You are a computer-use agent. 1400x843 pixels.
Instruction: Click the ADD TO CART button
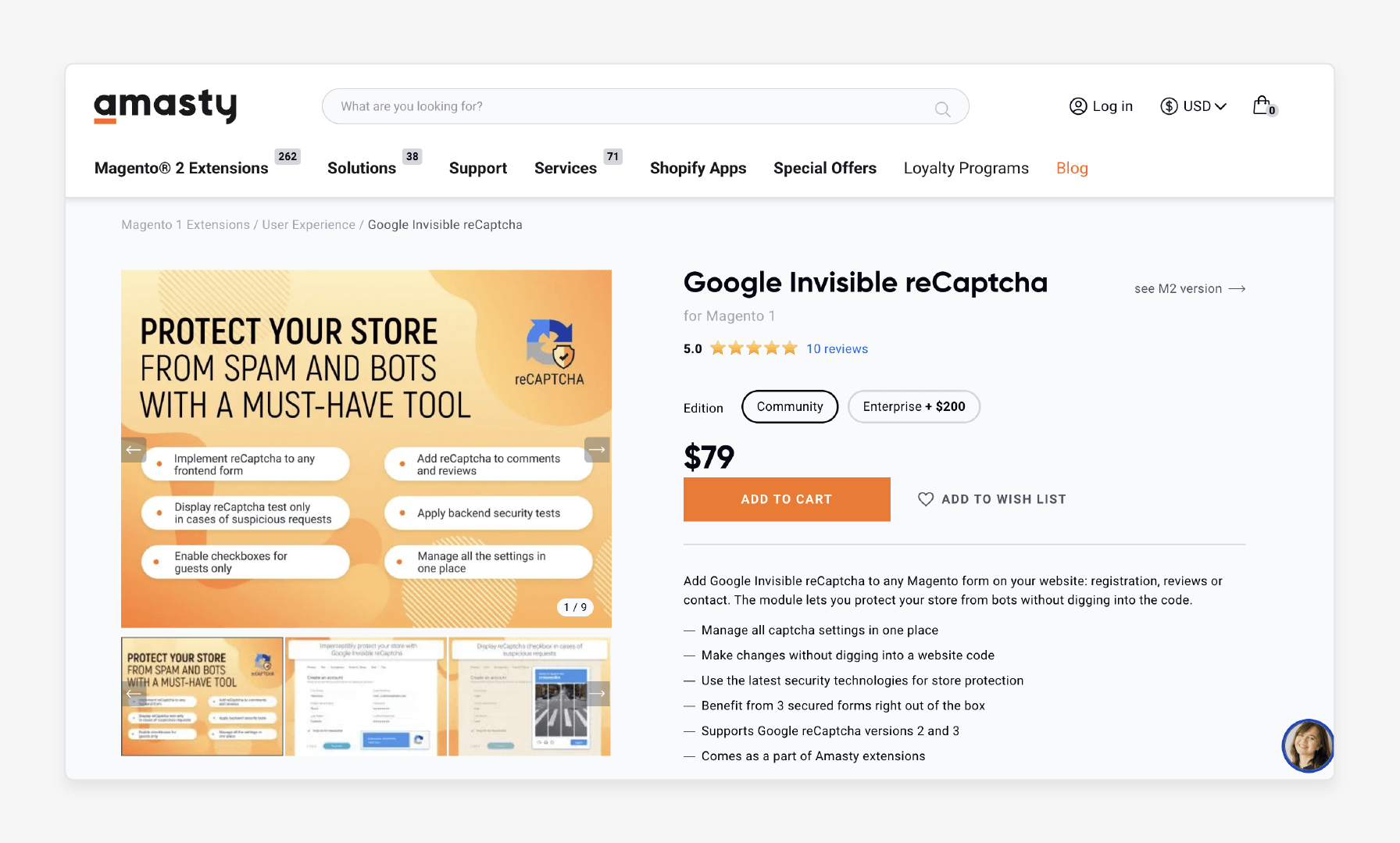(x=787, y=499)
